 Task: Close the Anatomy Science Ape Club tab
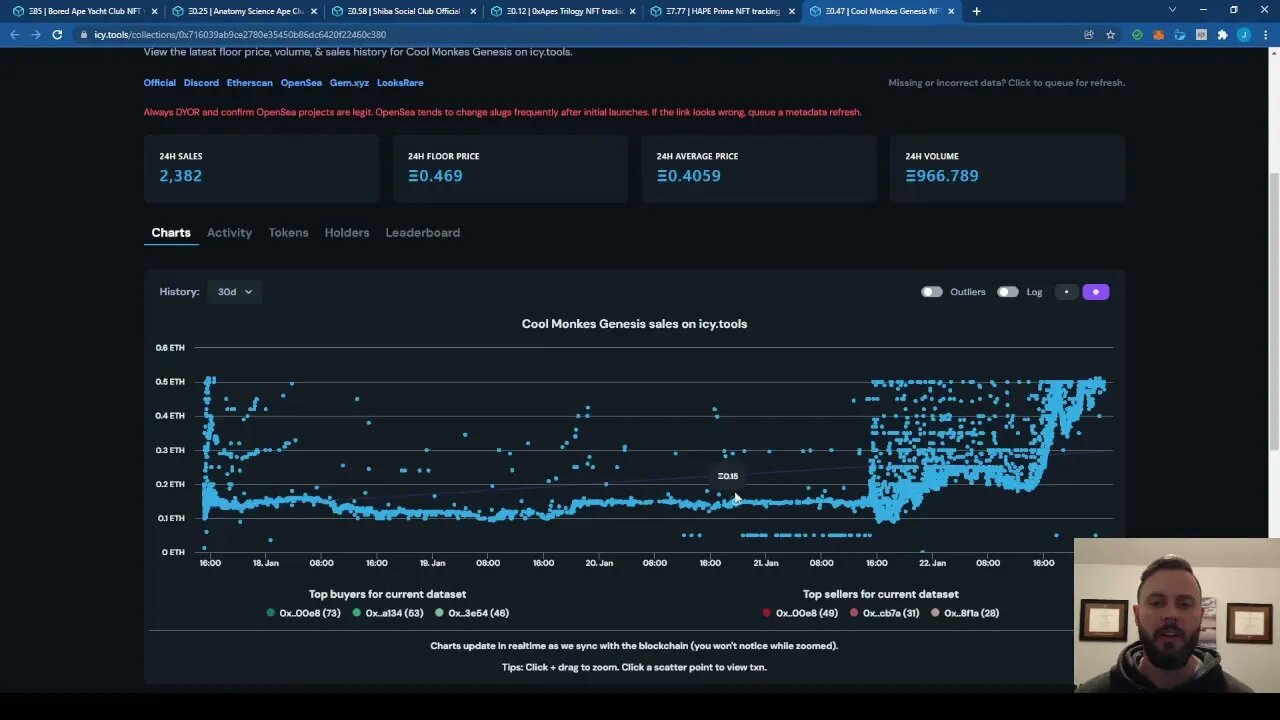tap(314, 11)
